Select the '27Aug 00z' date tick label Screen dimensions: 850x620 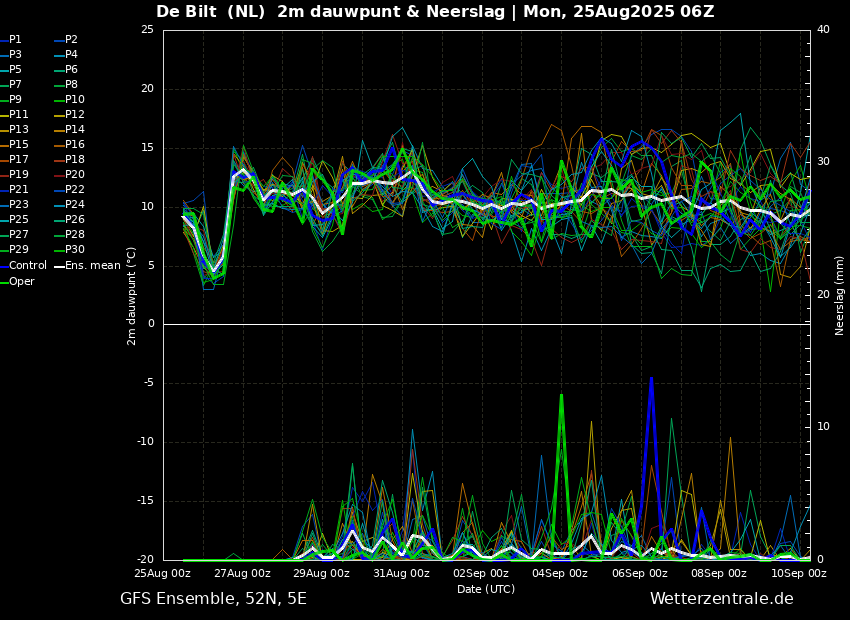point(242,573)
